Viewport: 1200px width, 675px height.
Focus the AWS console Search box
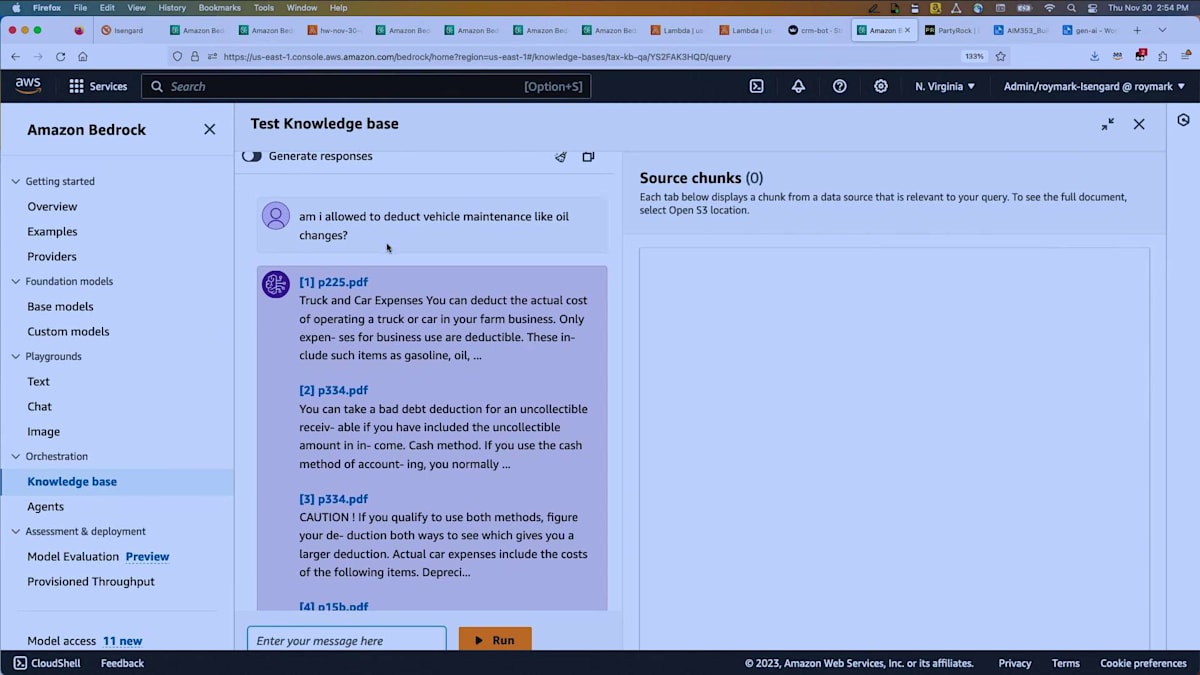pos(366,86)
